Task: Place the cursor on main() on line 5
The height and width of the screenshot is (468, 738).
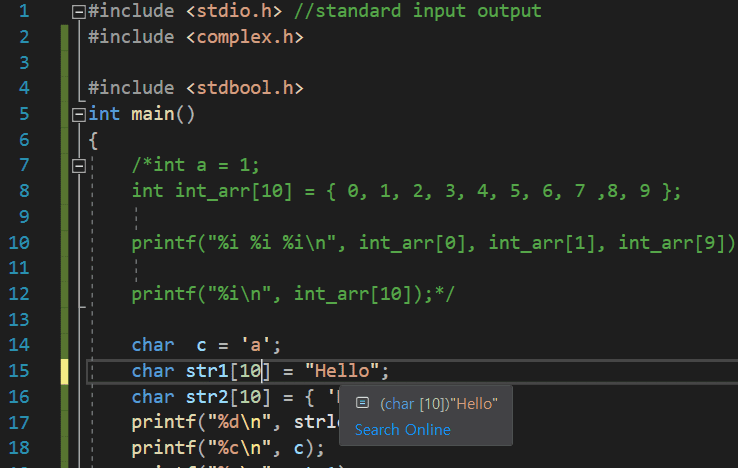Action: click(163, 114)
